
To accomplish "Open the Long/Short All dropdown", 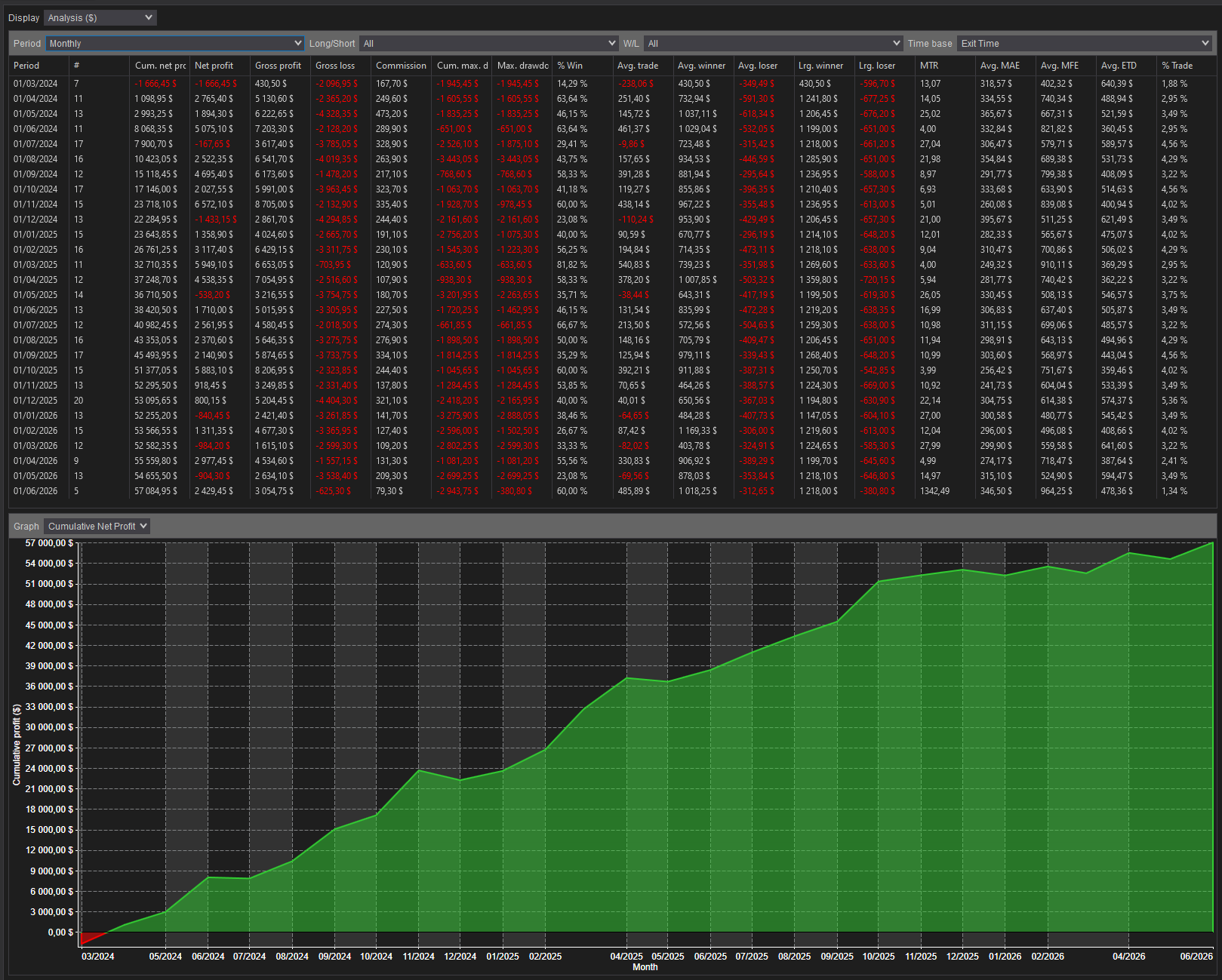I will tap(488, 44).
